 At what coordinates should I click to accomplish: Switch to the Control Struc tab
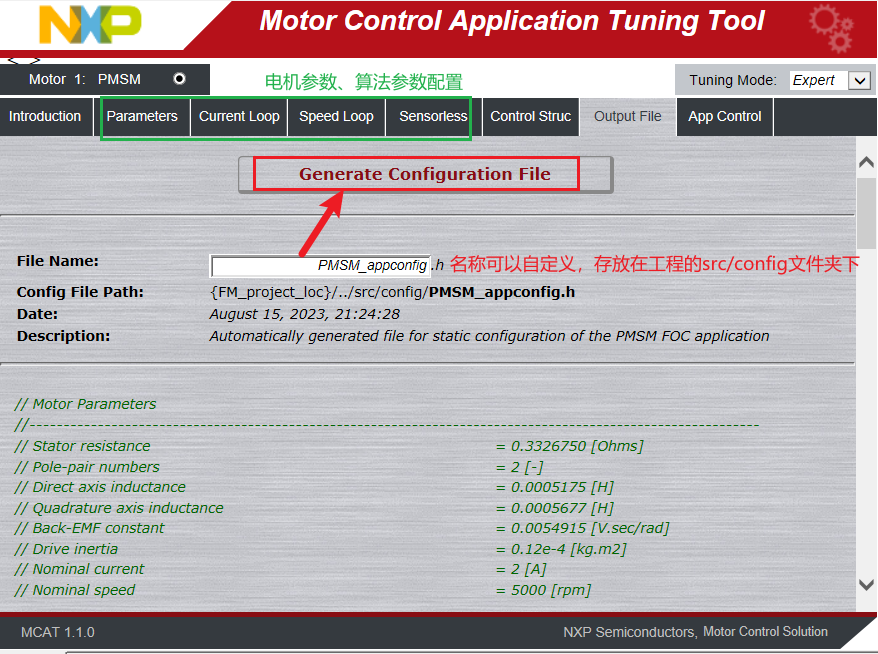click(x=530, y=116)
